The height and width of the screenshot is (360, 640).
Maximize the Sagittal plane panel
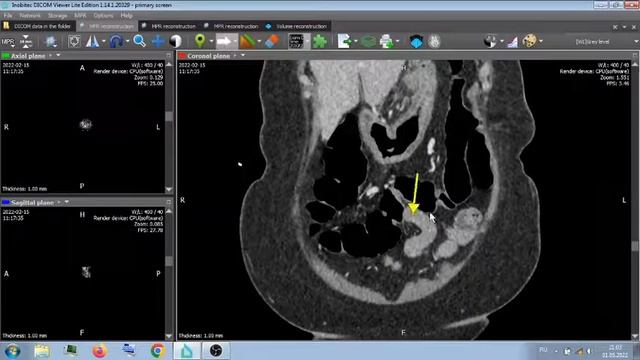(x=169, y=202)
